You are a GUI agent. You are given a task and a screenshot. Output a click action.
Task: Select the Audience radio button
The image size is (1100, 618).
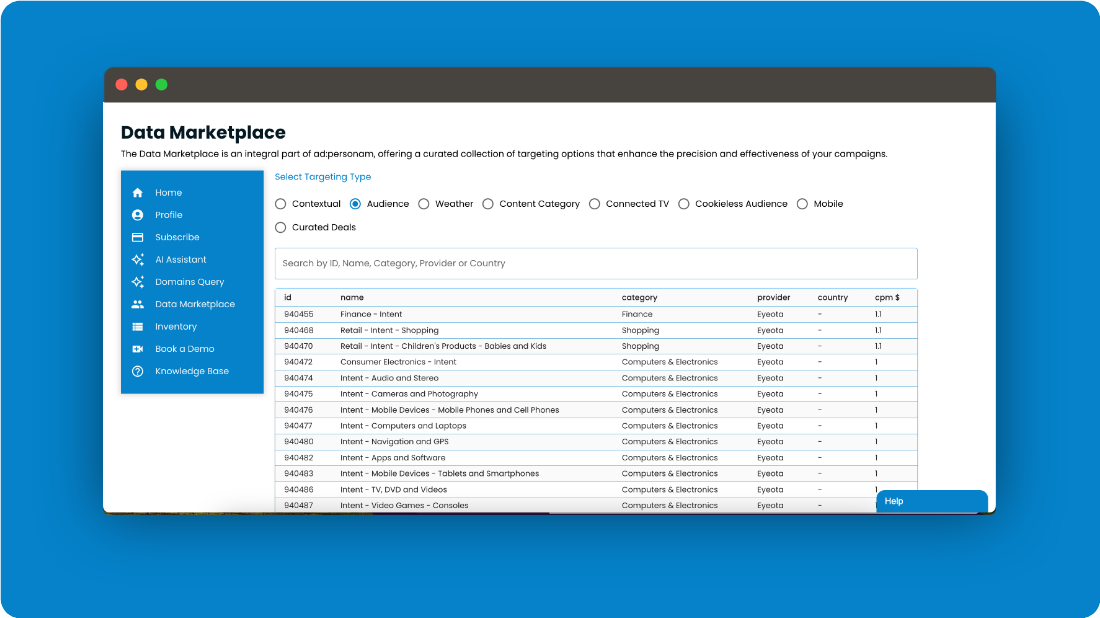click(355, 204)
